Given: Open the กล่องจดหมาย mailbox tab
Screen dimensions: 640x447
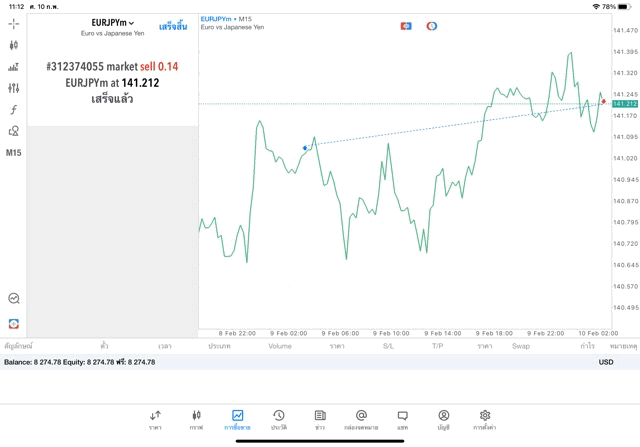Looking at the screenshot, I should click(361, 420).
